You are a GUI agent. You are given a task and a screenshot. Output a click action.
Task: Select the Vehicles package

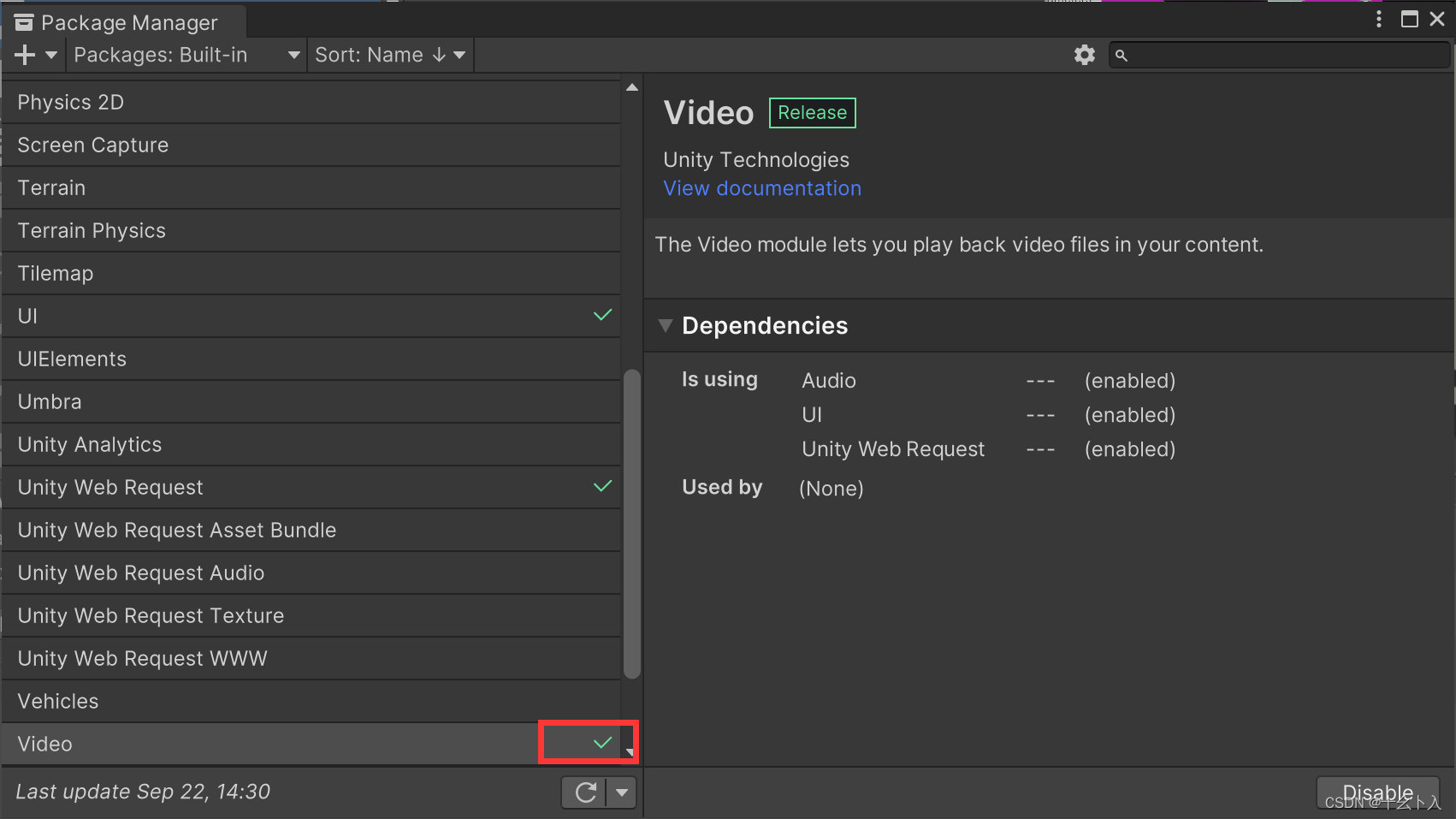point(311,701)
